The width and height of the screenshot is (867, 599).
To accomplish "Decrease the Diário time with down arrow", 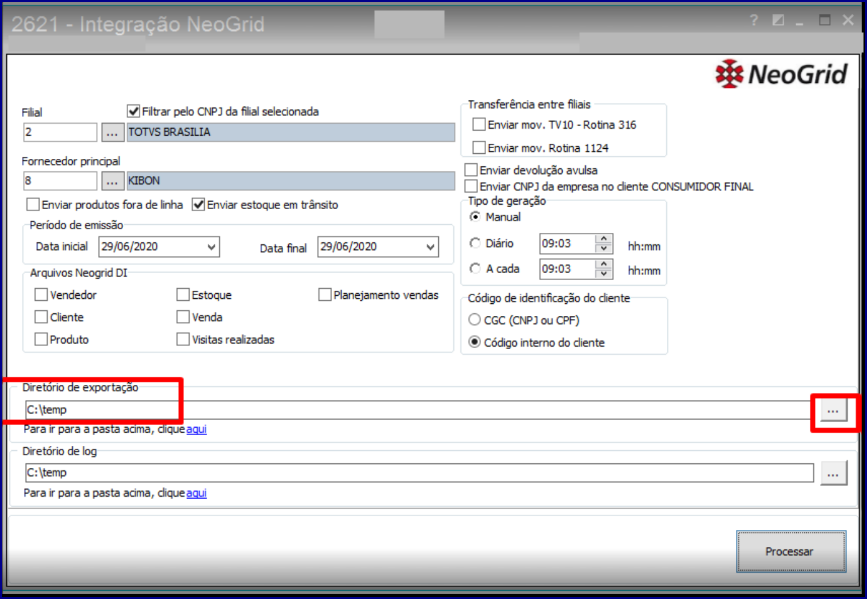I will 604,248.
